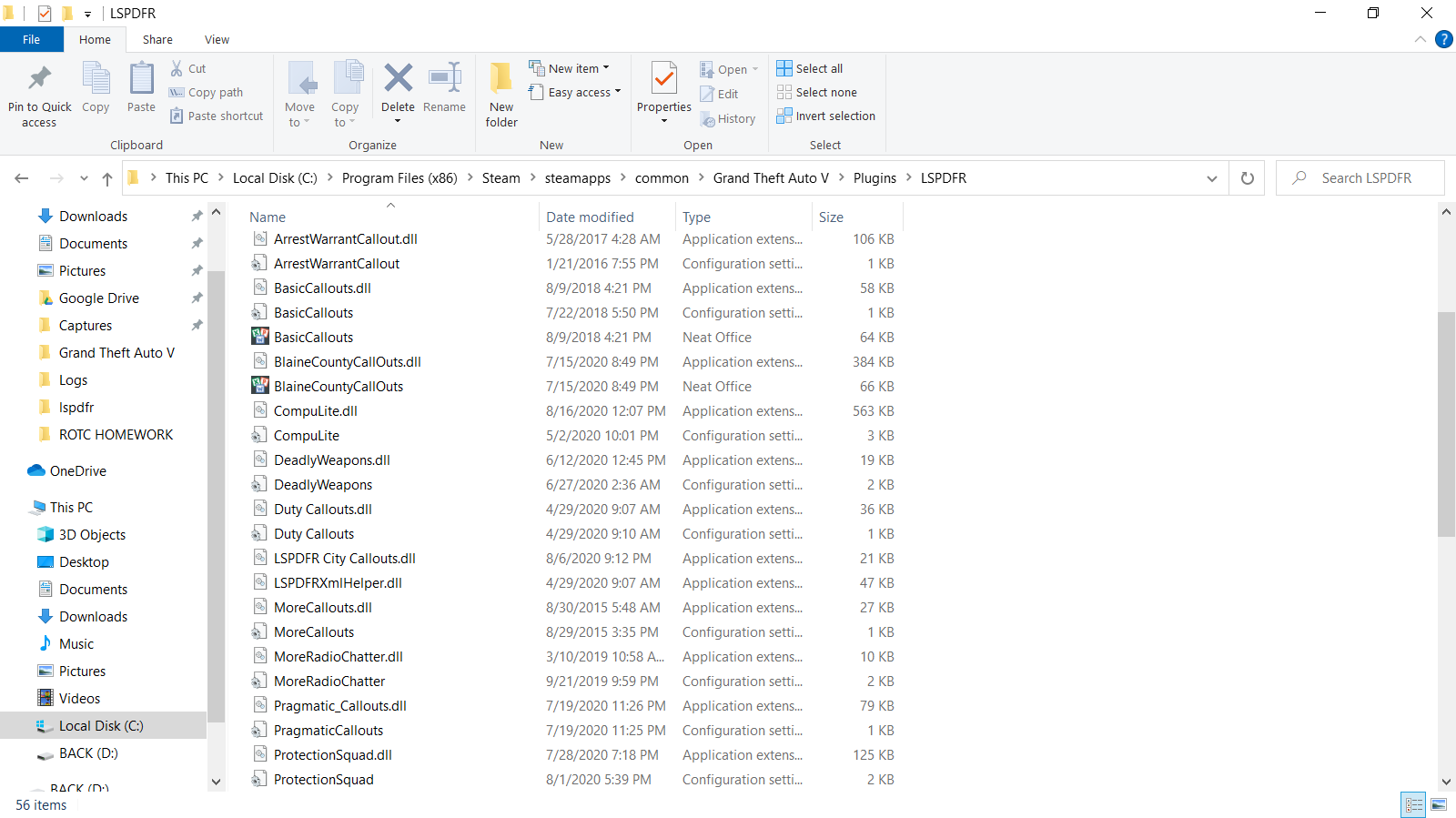
Task: Navigate to Plugins in breadcrumb path
Action: pos(875,178)
